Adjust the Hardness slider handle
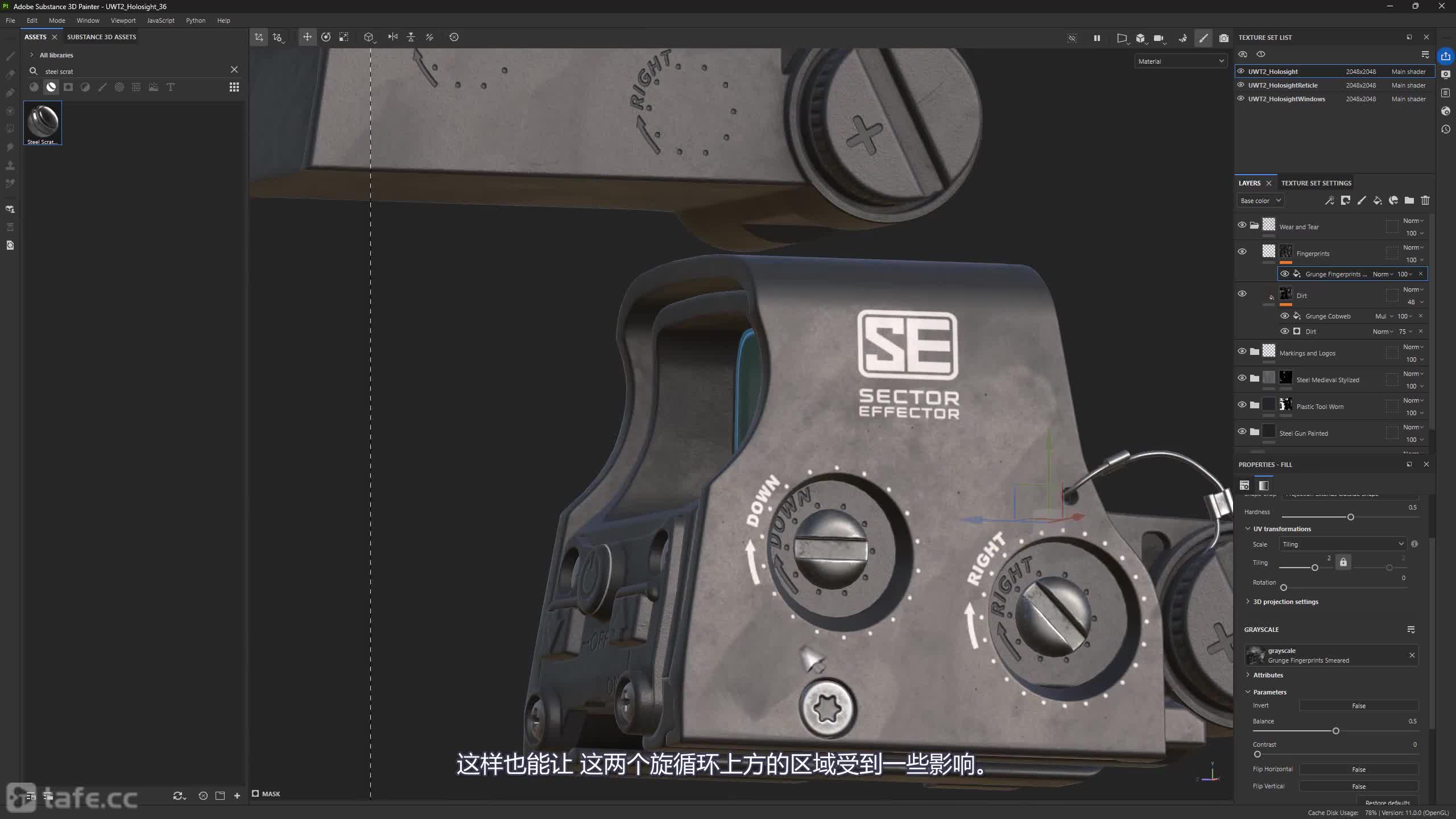Screen dimensions: 1456x819 1351,517
